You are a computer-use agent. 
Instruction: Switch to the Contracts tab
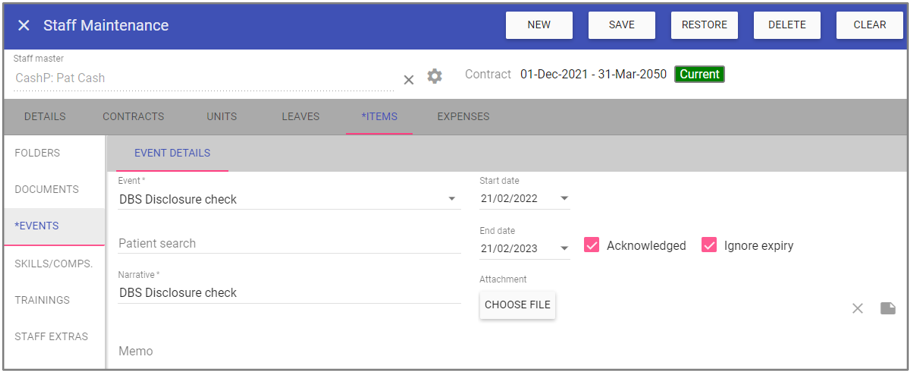(x=133, y=116)
